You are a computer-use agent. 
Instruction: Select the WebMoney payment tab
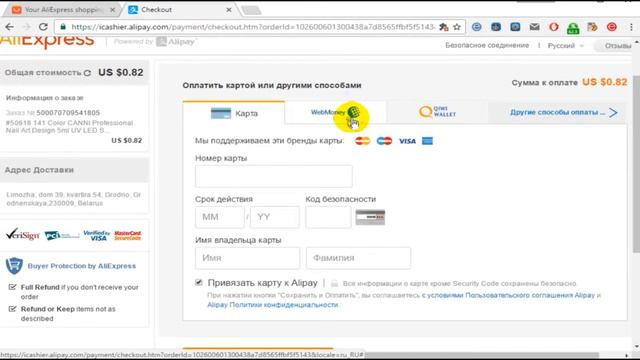(336, 112)
